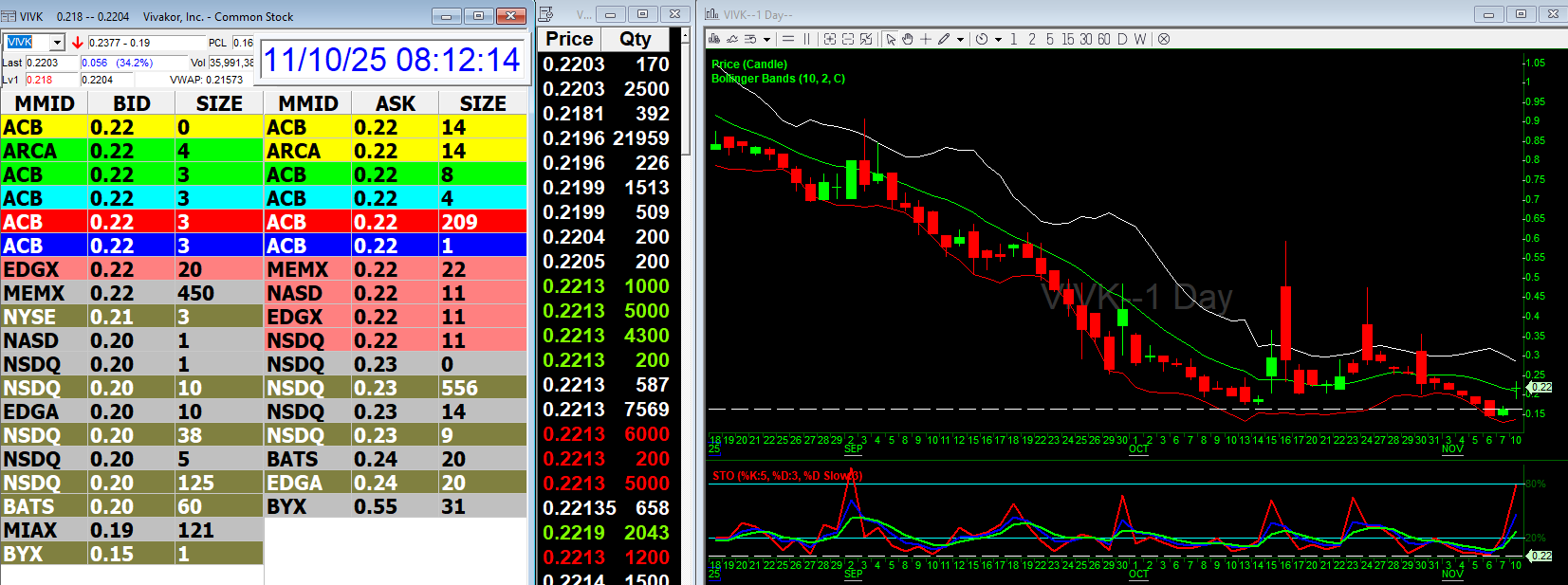Click the chart type icon at toolbar start

714,39
